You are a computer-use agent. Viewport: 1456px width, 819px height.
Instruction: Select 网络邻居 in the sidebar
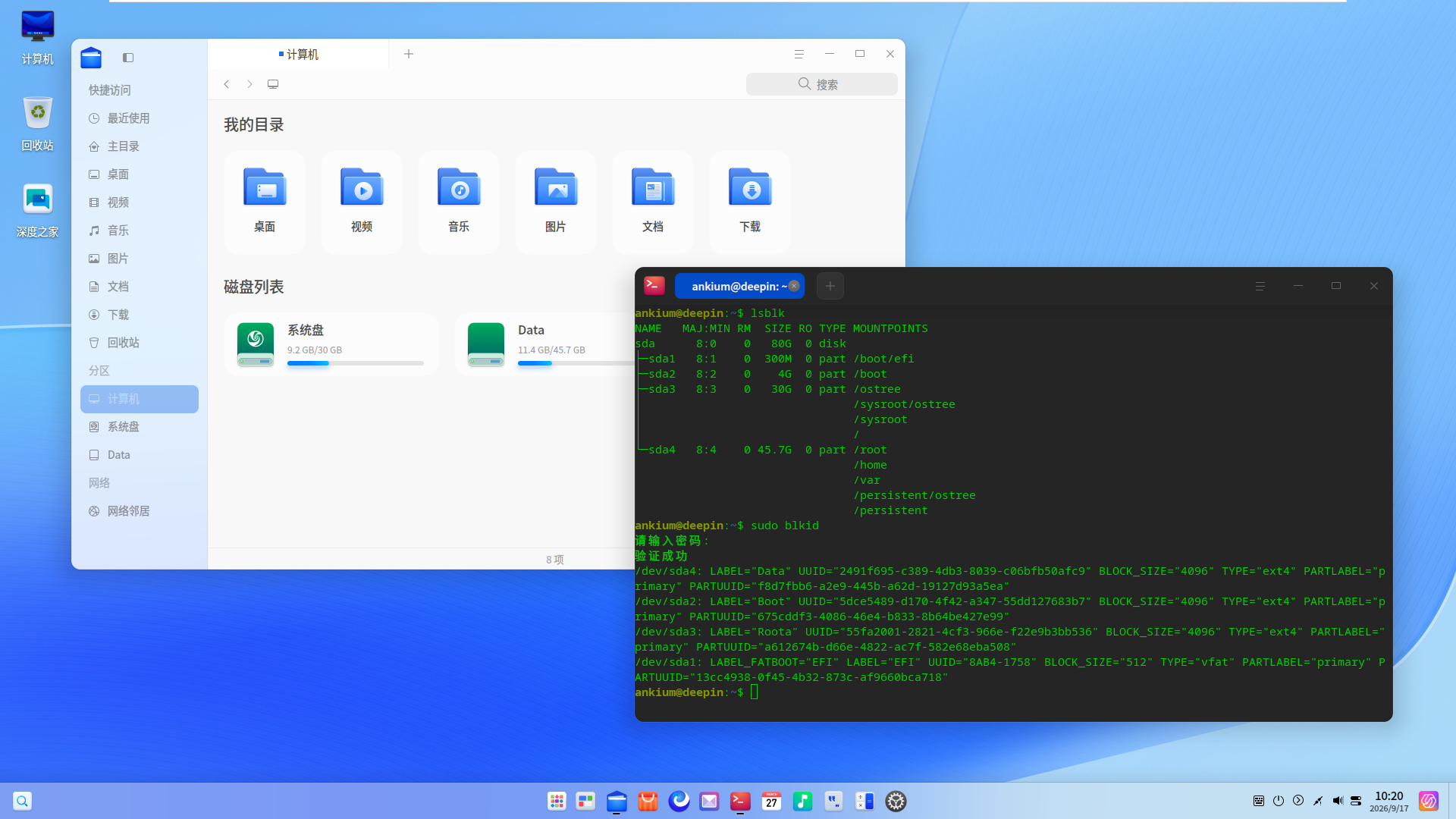click(140, 511)
